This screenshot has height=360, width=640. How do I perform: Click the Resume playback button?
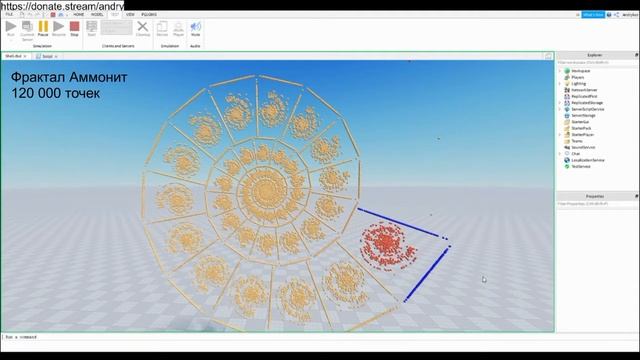[x=59, y=29]
